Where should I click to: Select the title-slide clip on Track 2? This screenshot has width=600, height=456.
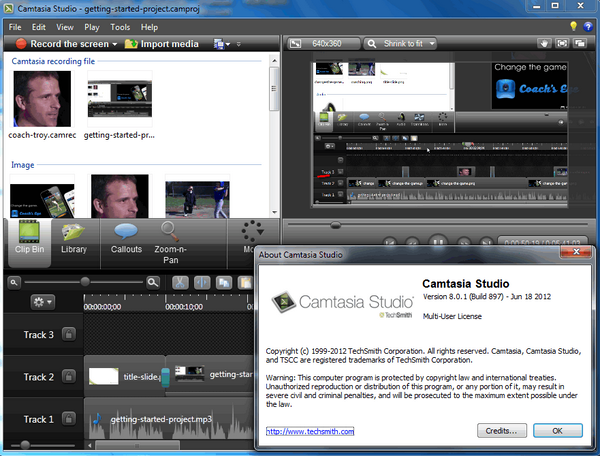[x=124, y=376]
